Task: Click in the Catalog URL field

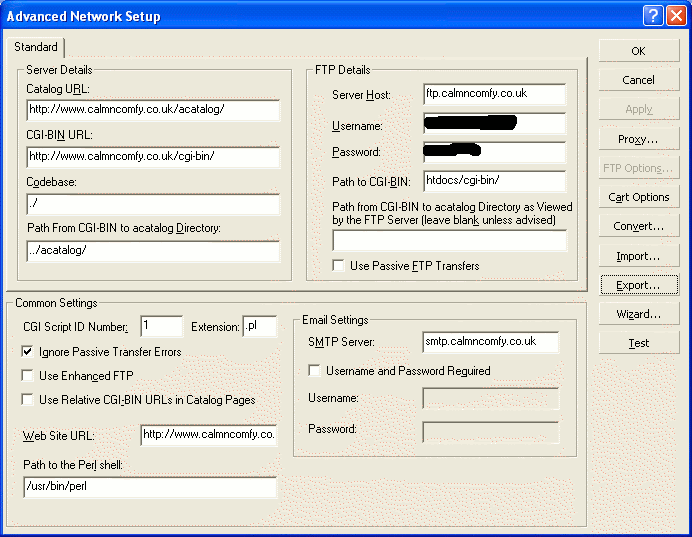Action: coord(152,110)
